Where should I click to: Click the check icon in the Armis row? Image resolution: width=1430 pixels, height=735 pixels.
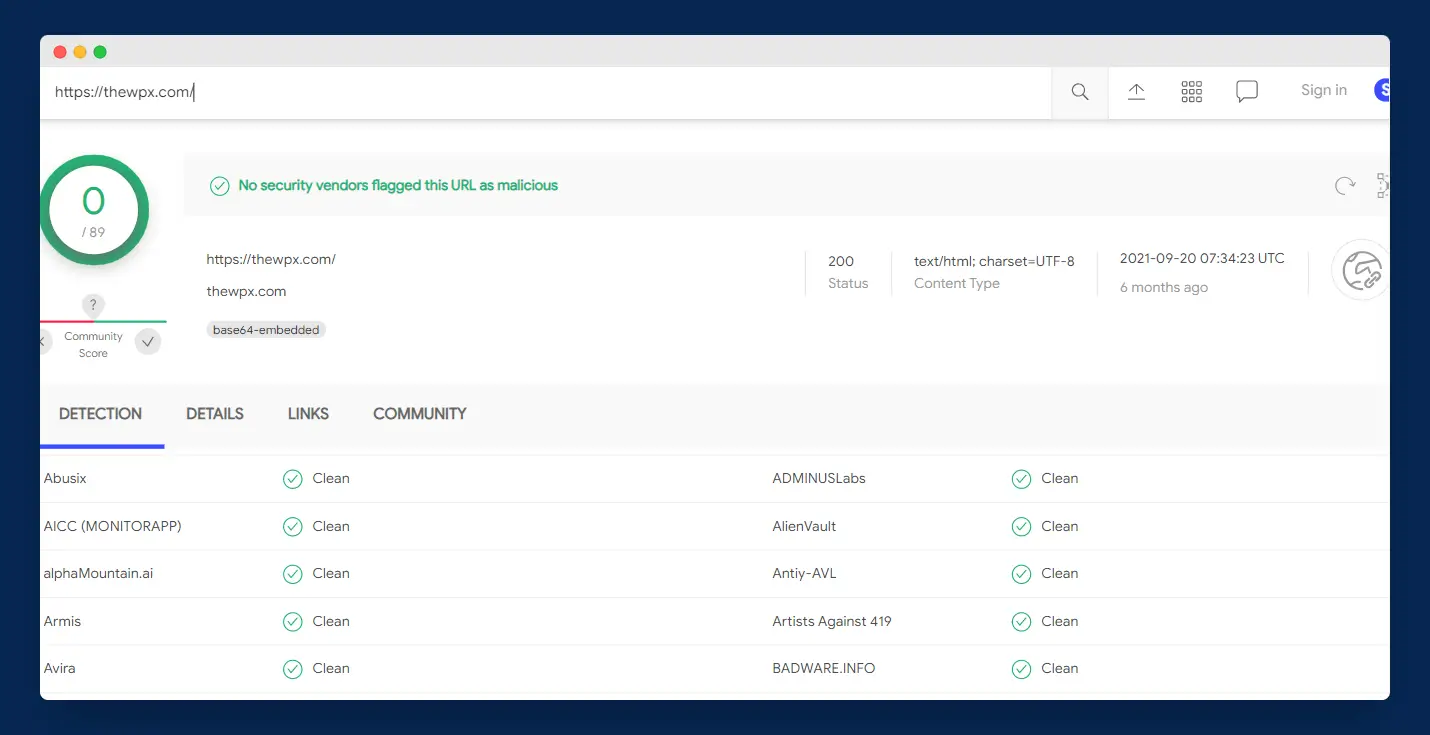(292, 622)
